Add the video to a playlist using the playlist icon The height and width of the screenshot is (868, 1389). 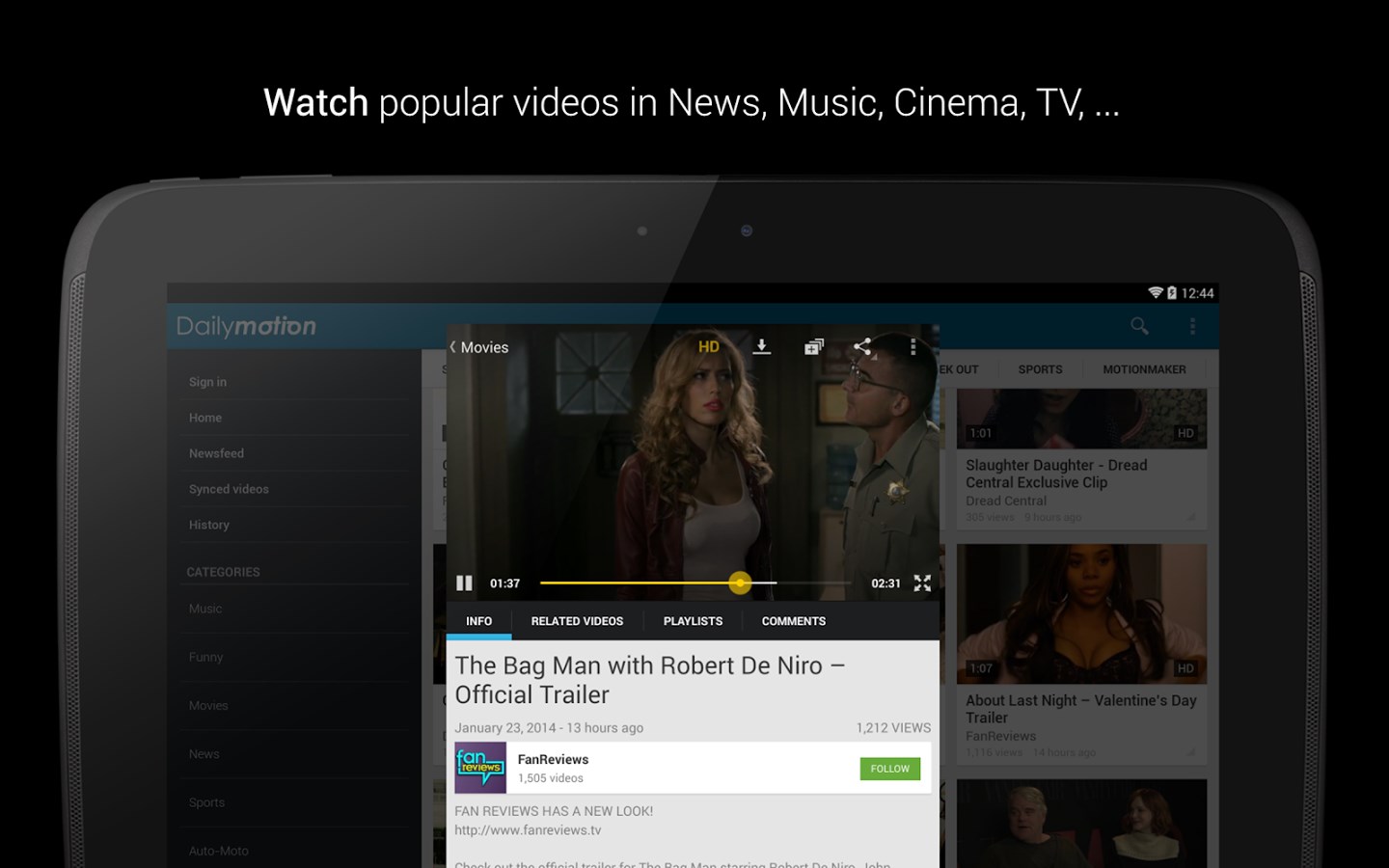[x=814, y=347]
